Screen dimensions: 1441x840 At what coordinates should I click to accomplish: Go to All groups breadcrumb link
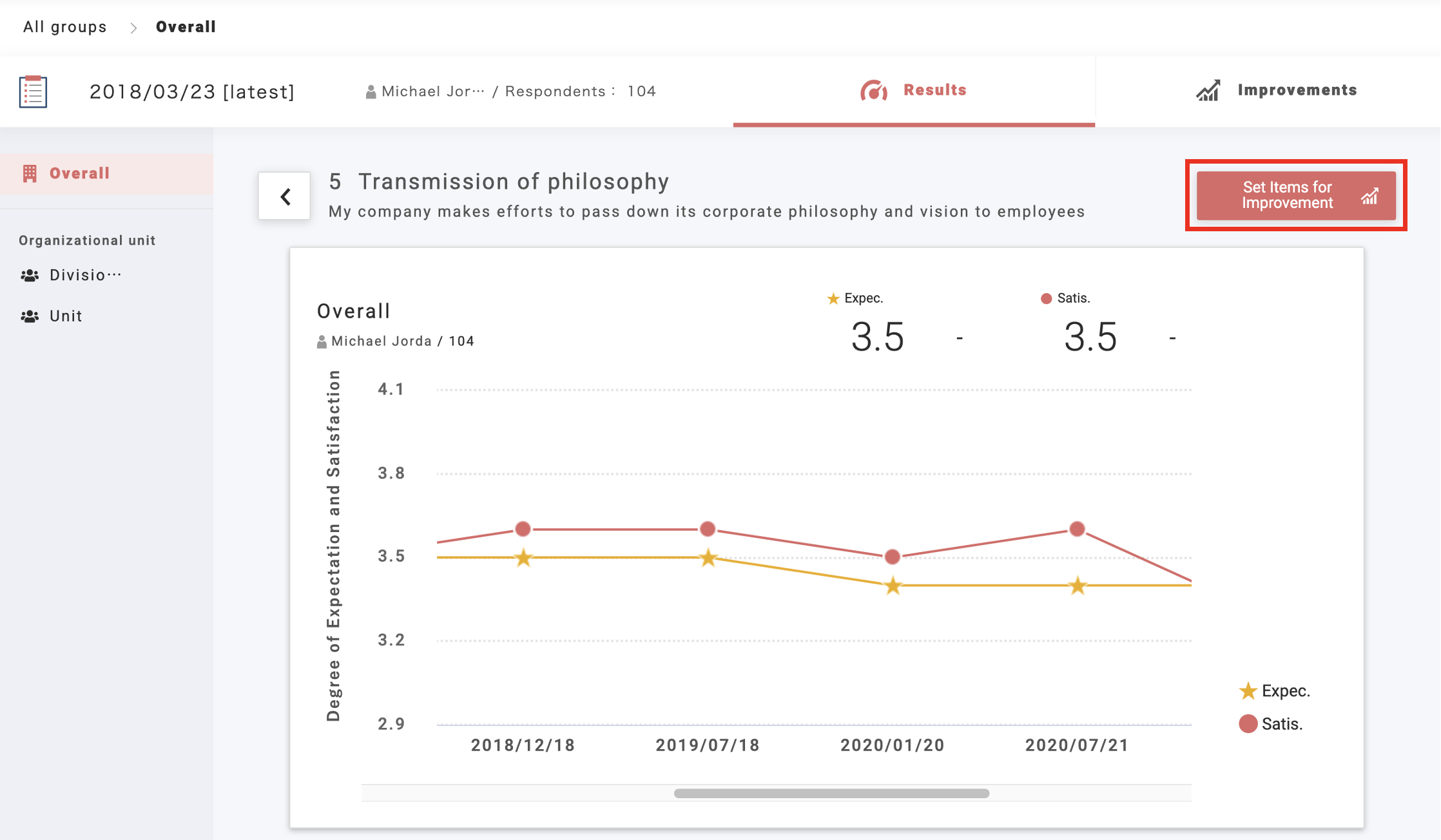[x=65, y=27]
